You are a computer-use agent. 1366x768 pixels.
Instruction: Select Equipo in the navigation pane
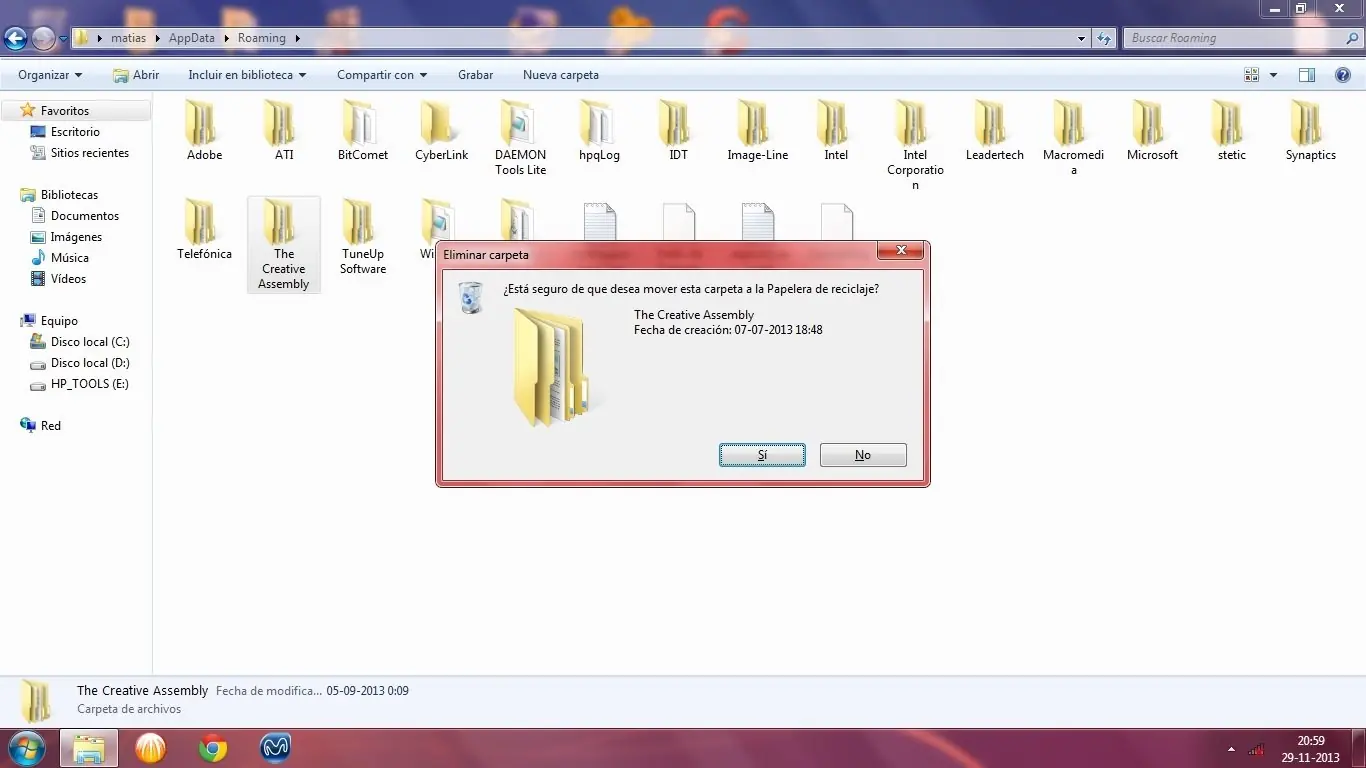59,321
